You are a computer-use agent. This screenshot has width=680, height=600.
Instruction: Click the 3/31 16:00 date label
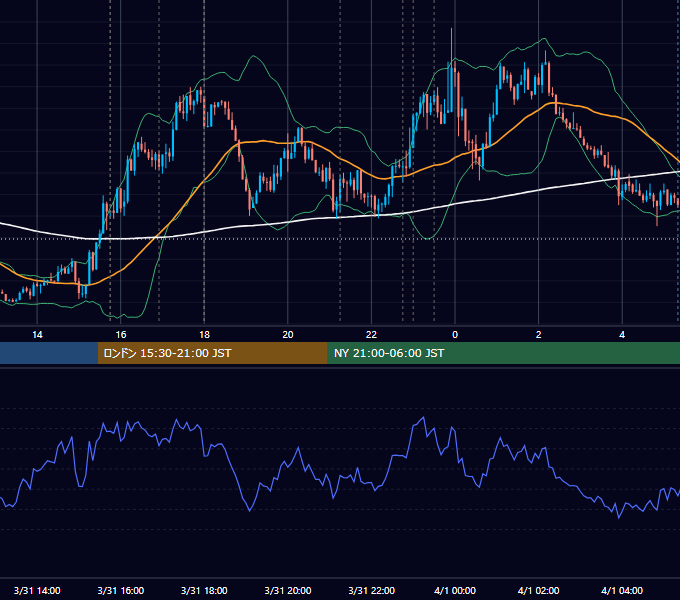[x=121, y=590]
